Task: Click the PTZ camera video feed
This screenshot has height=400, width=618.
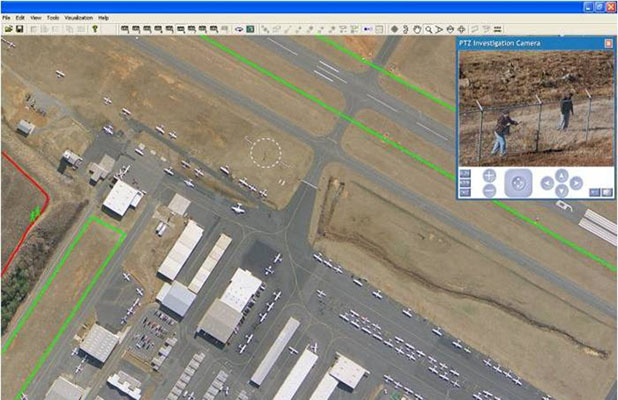Action: pos(536,108)
